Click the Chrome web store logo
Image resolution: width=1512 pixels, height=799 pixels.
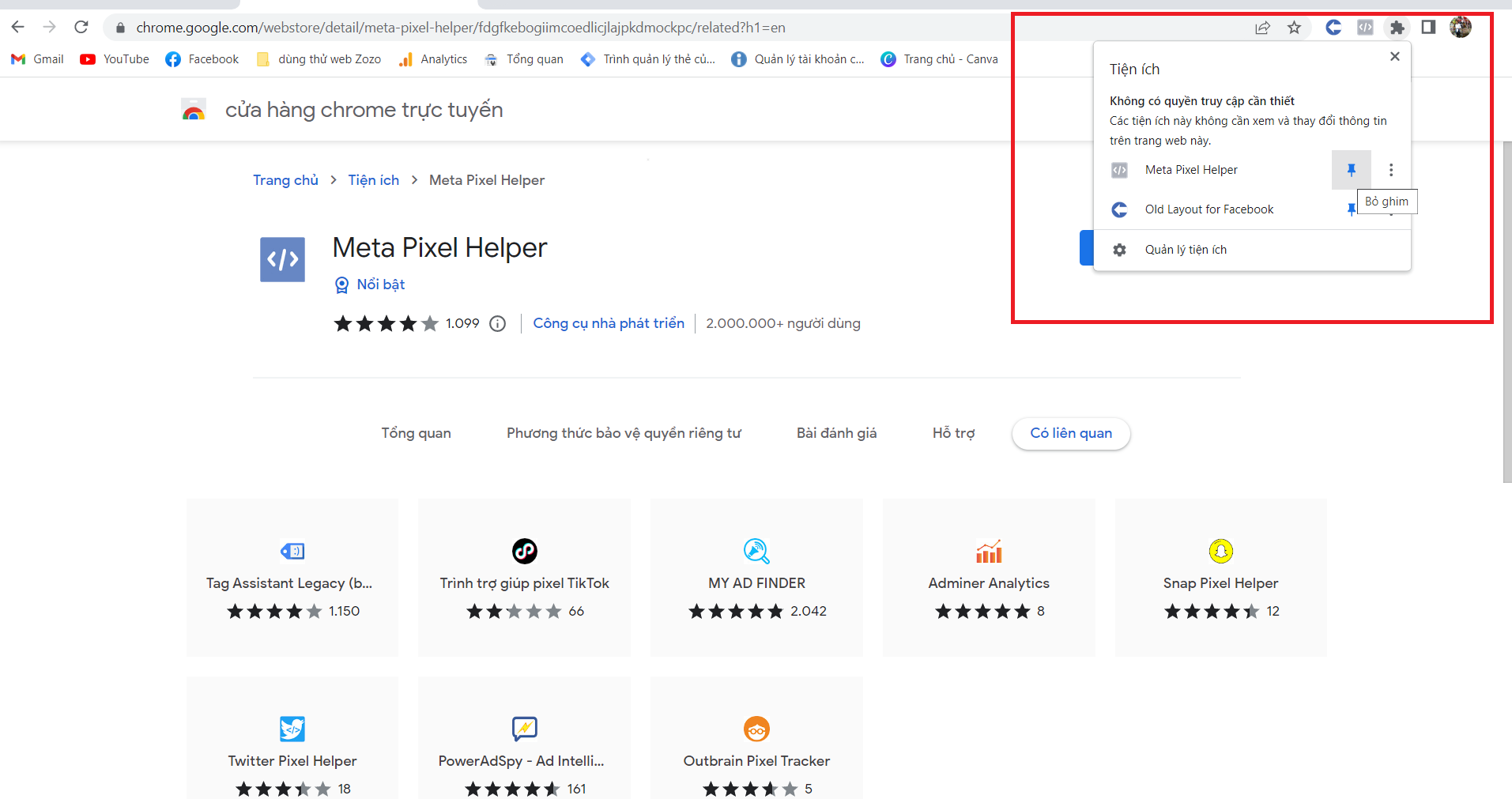click(194, 110)
